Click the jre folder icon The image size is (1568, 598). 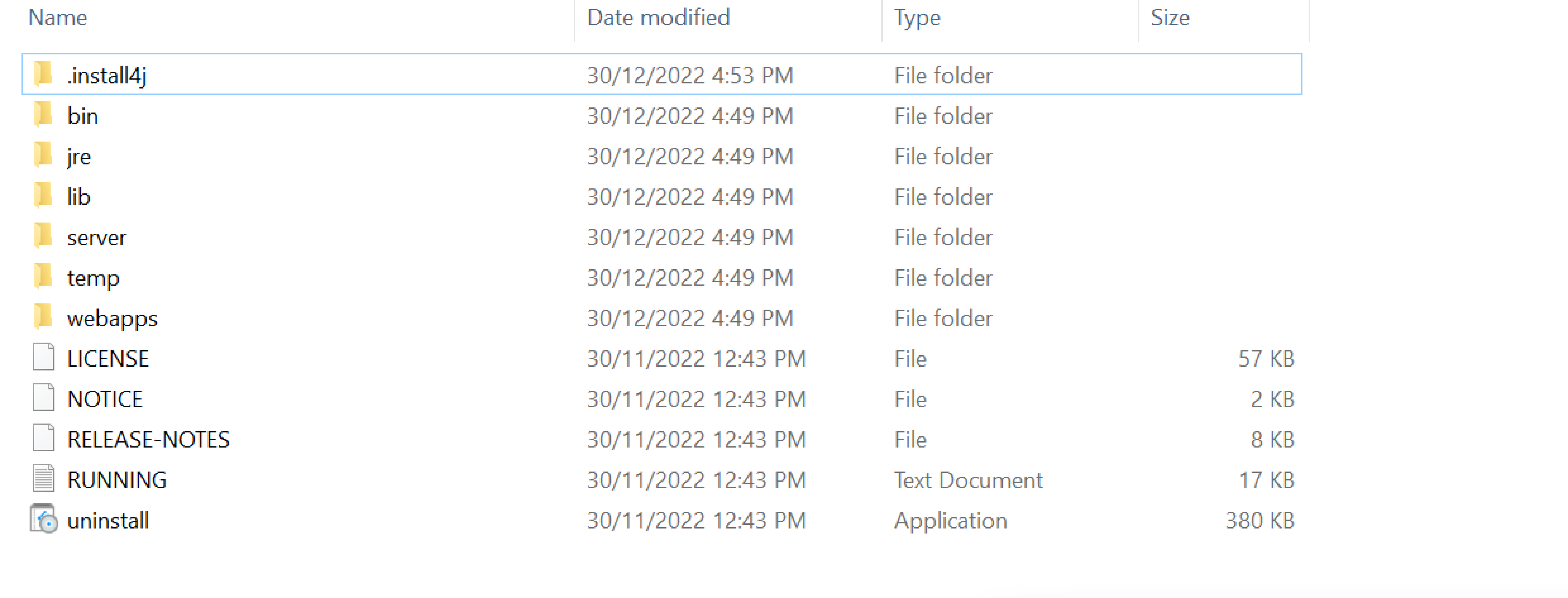point(43,156)
